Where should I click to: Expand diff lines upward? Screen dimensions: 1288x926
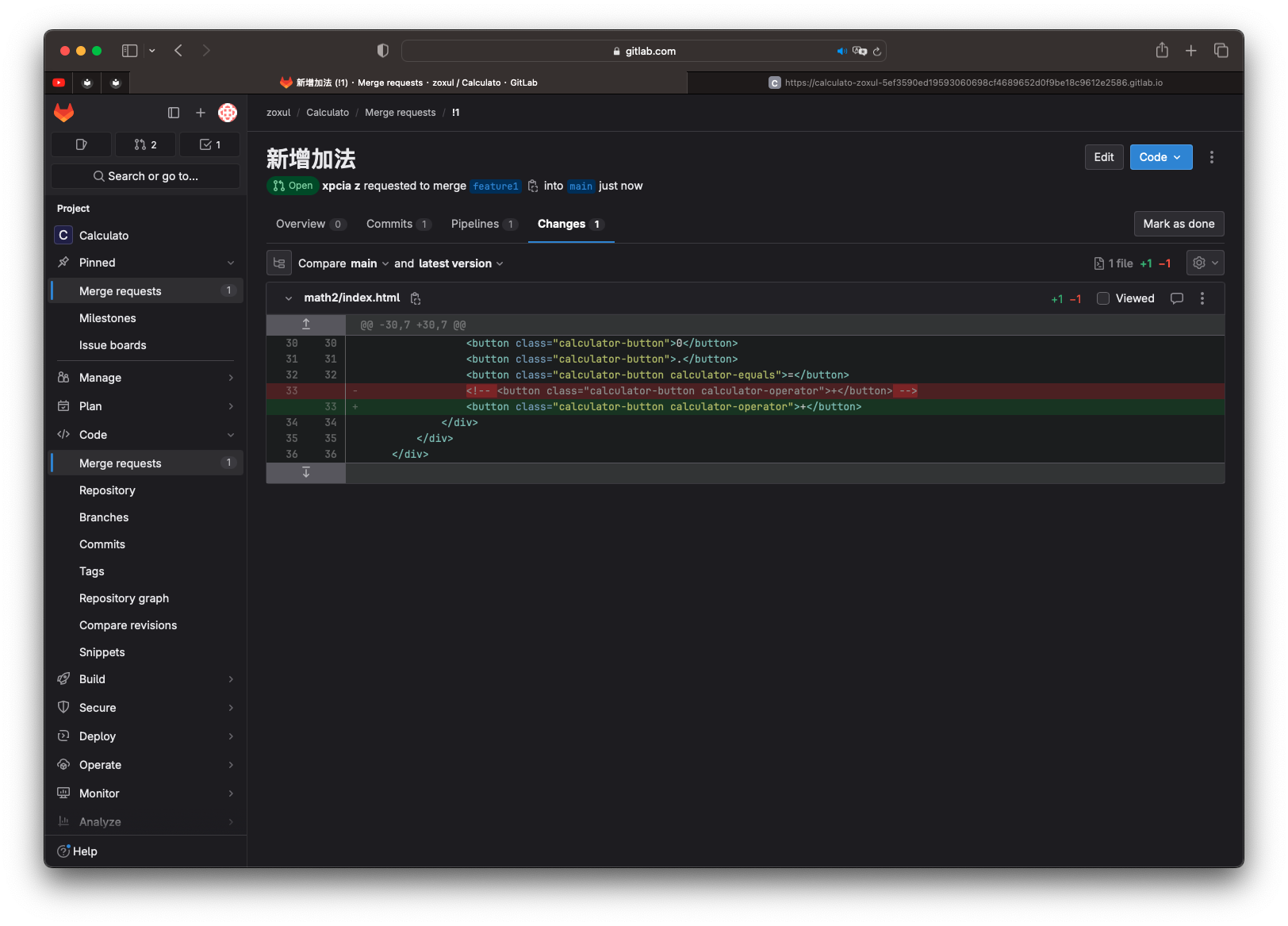tap(306, 325)
